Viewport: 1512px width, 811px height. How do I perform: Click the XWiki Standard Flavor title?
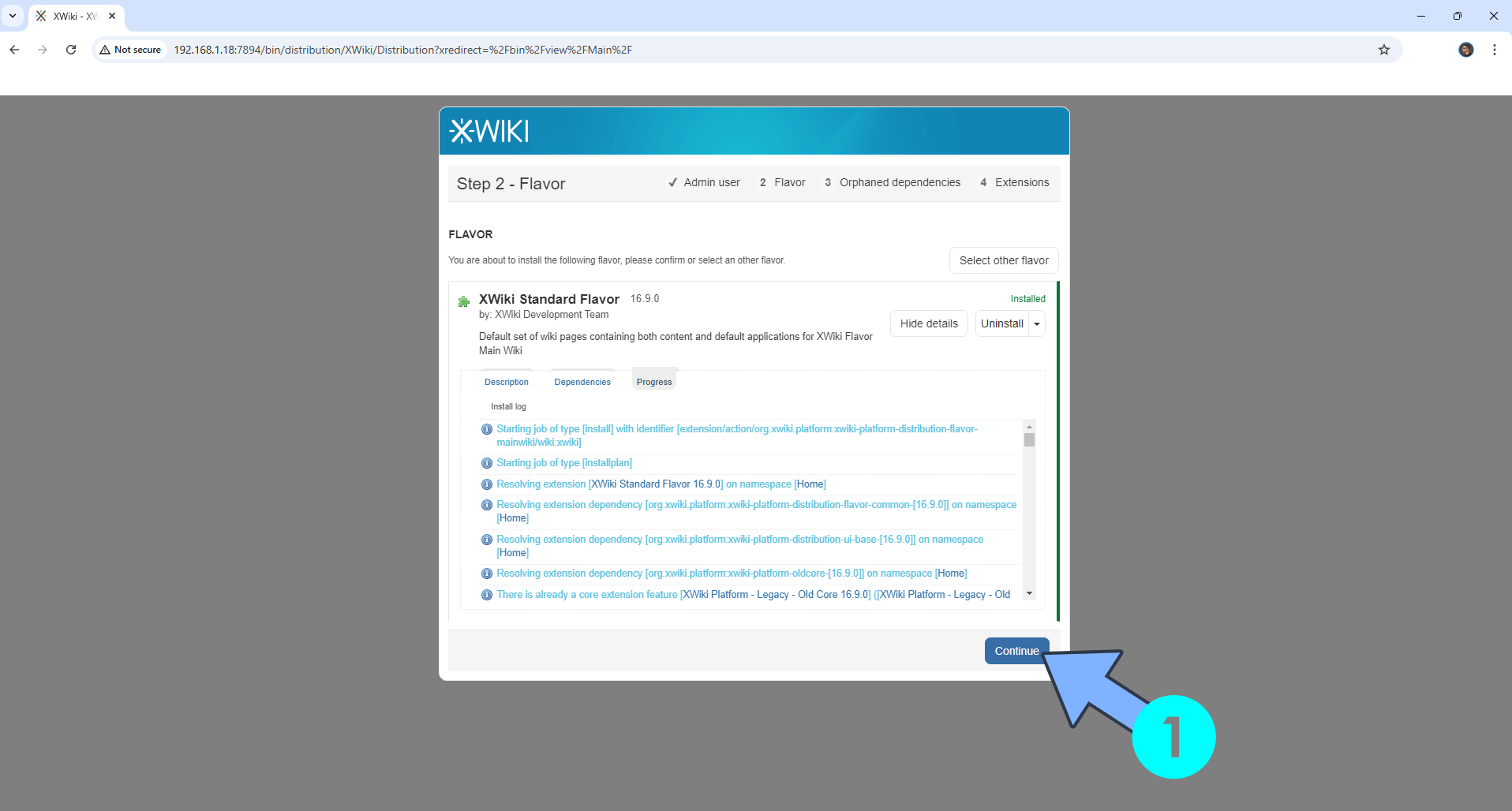pos(549,299)
